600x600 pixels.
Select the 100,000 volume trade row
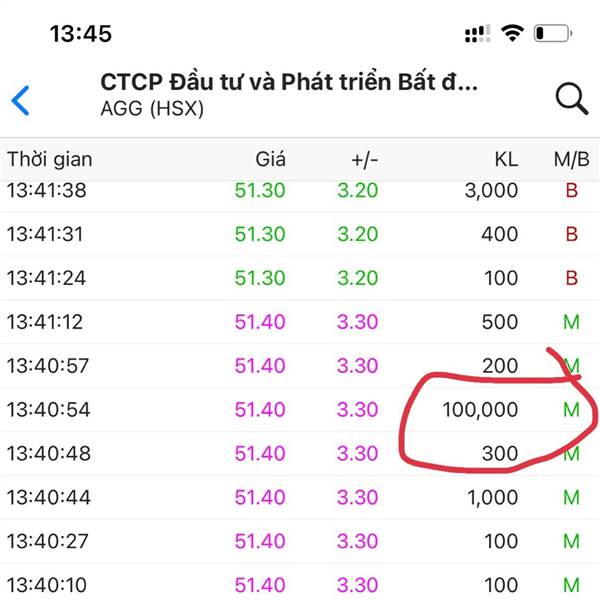click(x=300, y=409)
